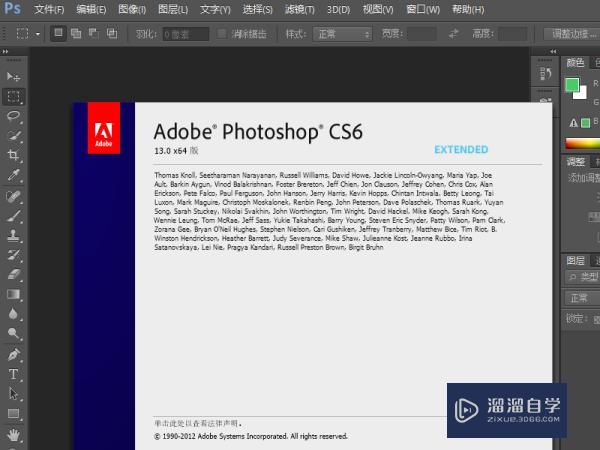This screenshot has width=600, height=450.
Task: Open the 编辑(E) menu
Action: 91,9
